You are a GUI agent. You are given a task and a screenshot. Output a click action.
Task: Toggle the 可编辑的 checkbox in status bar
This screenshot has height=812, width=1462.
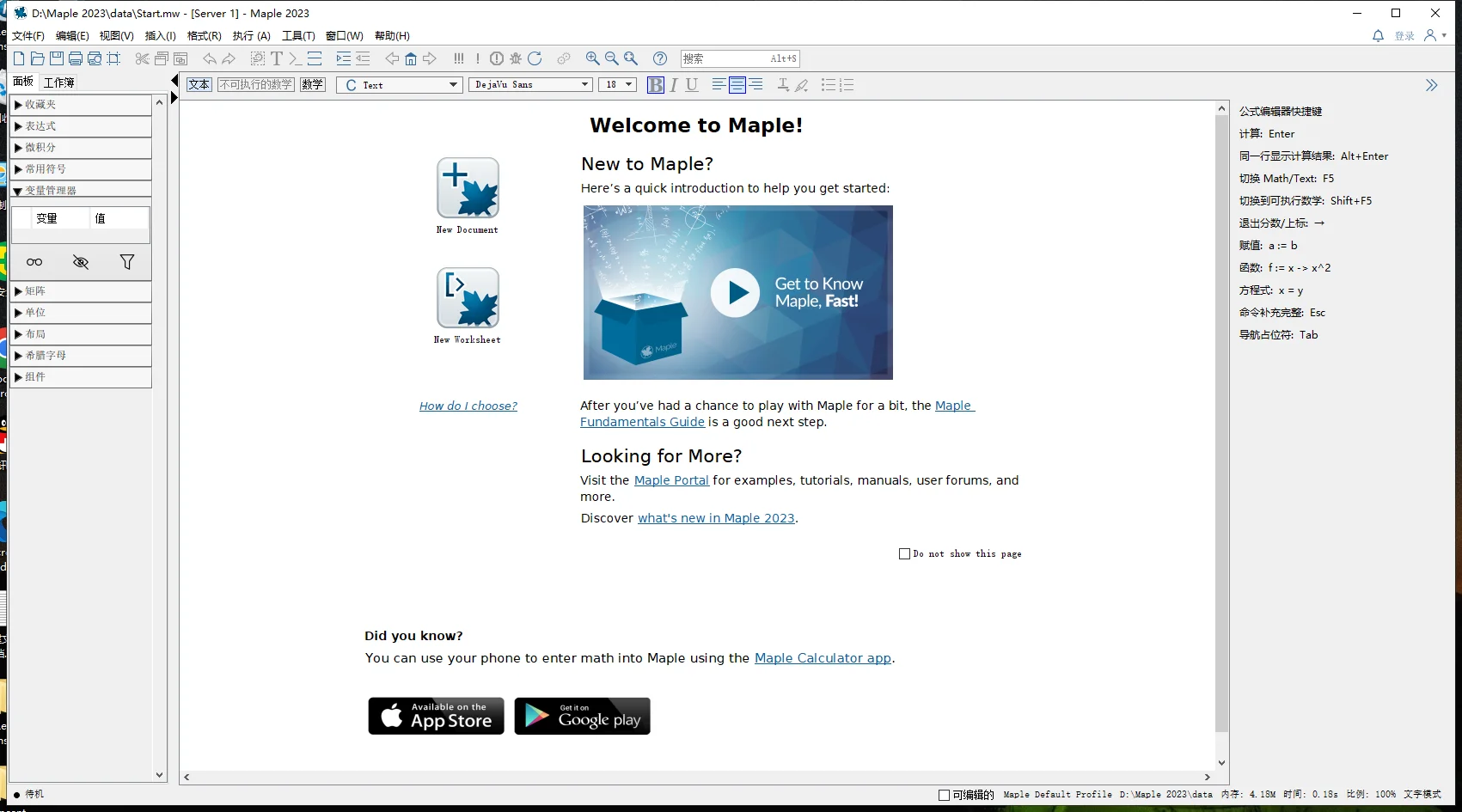[x=944, y=795]
